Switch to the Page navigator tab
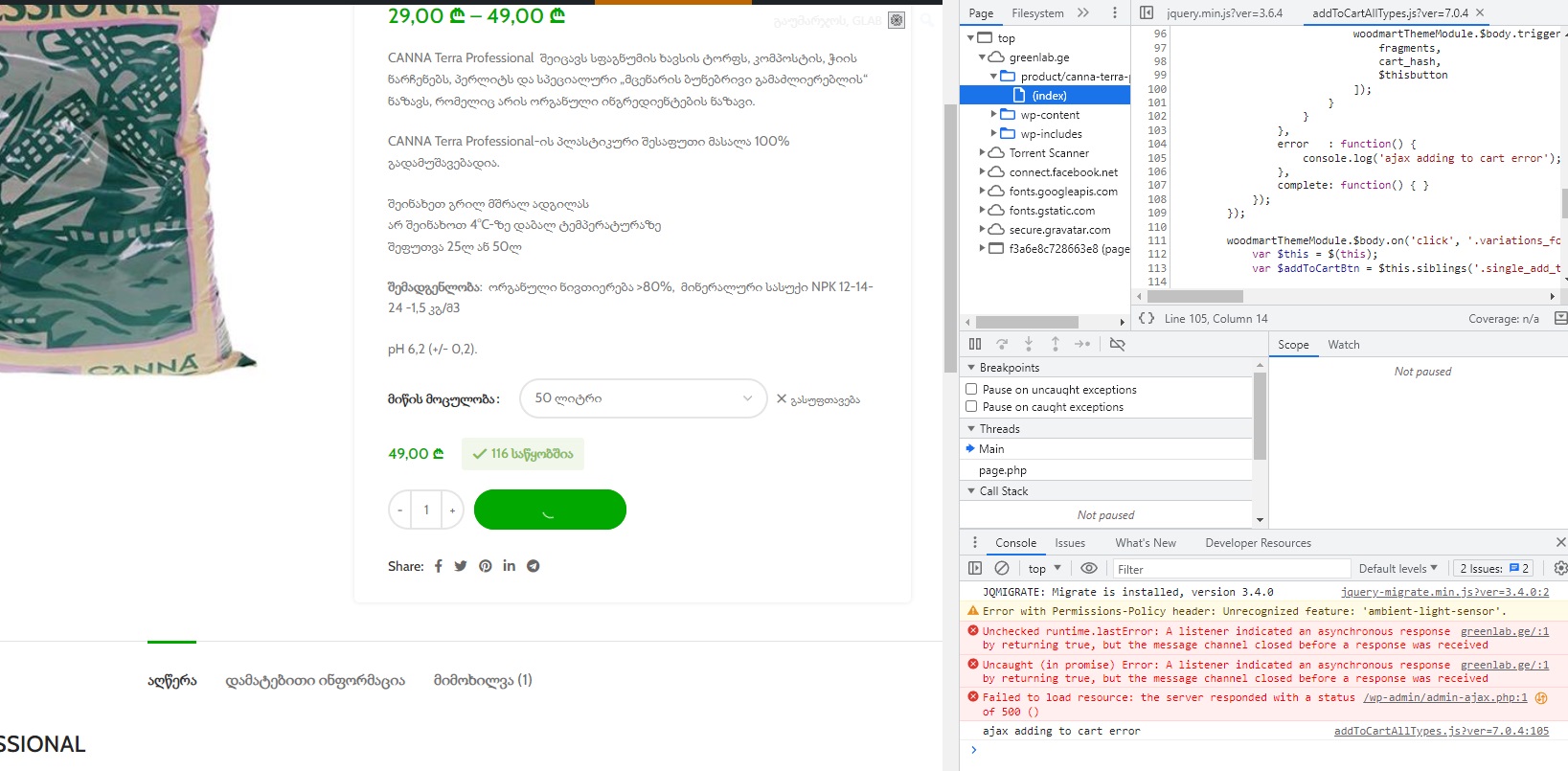Viewport: 1568px width, 771px height. (981, 13)
